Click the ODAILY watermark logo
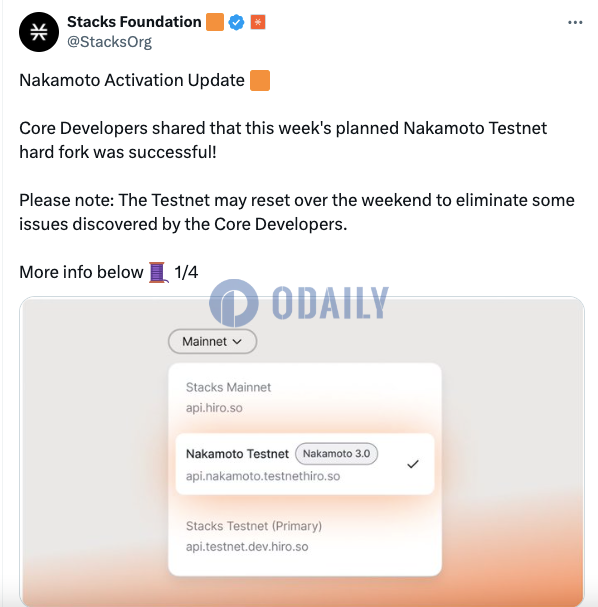598x607 pixels. tap(299, 303)
